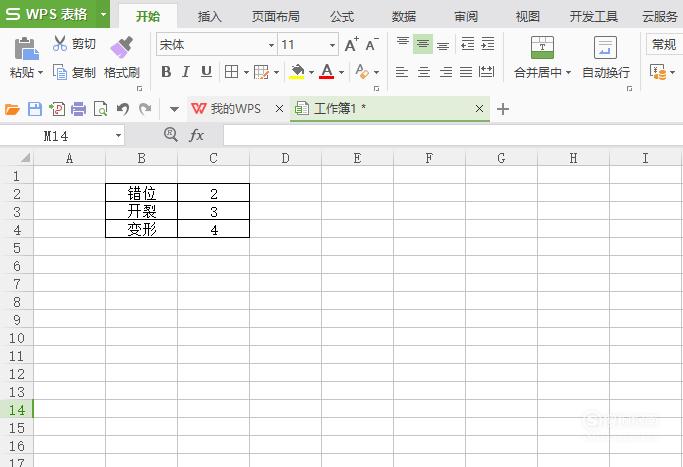
Task: Open the Name Box dropdown arrow
Action: pos(118,135)
